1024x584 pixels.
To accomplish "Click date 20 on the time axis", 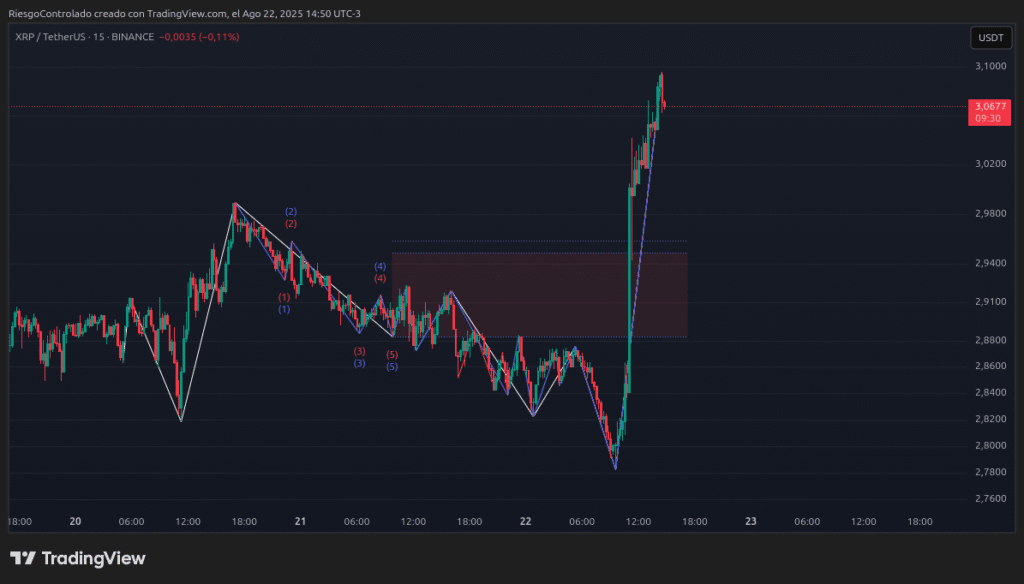I will (75, 521).
